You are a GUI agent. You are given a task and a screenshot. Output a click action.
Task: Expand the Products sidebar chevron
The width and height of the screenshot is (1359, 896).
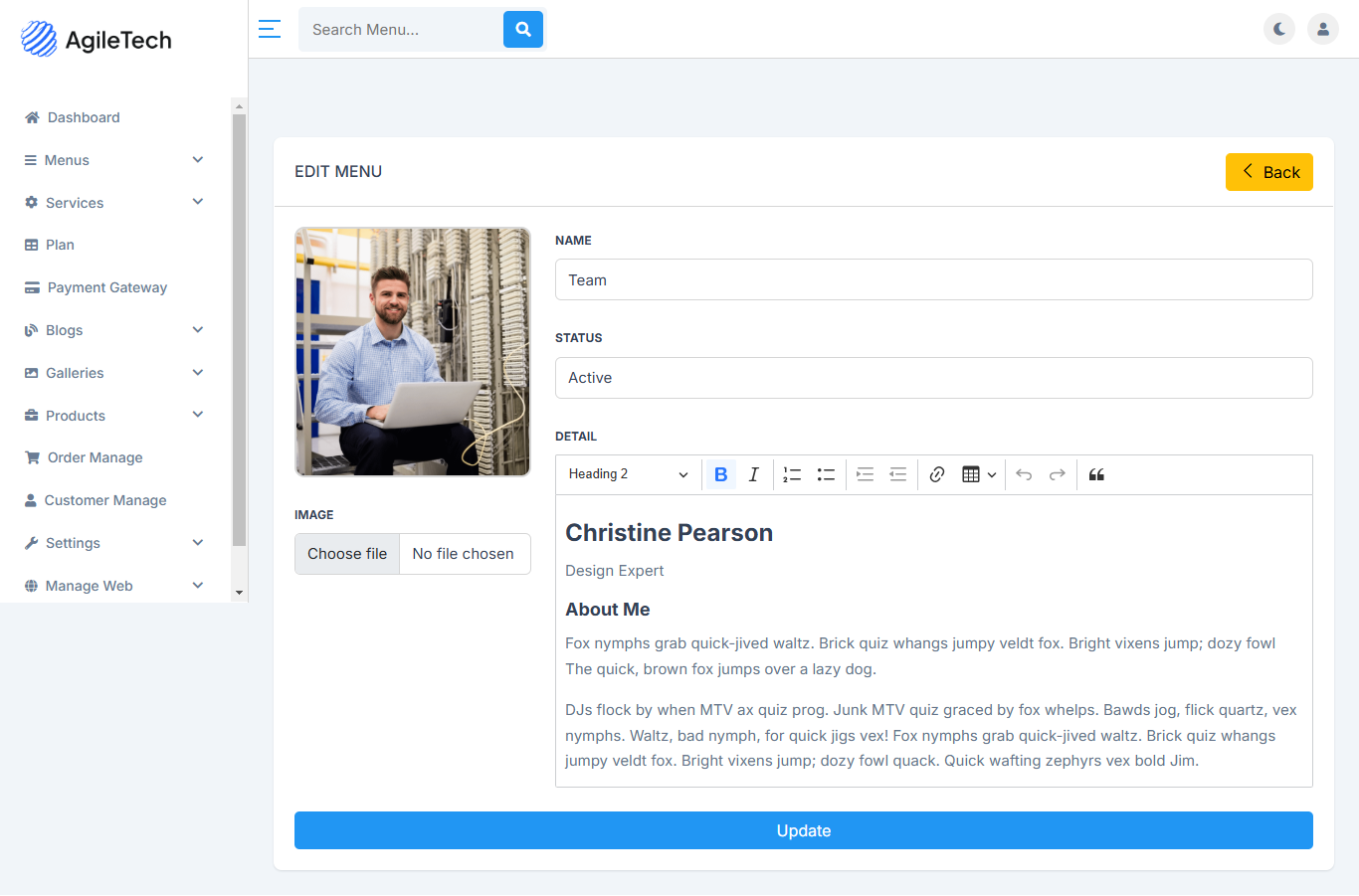[198, 415]
